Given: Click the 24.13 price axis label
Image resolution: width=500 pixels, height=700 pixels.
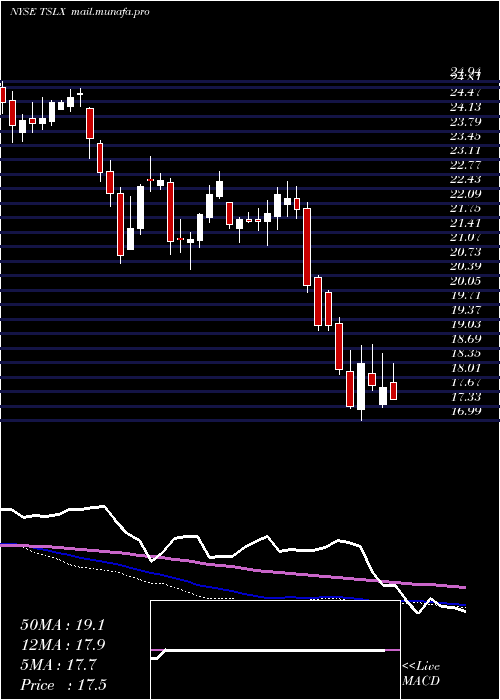Looking at the screenshot, I should coord(465,107).
